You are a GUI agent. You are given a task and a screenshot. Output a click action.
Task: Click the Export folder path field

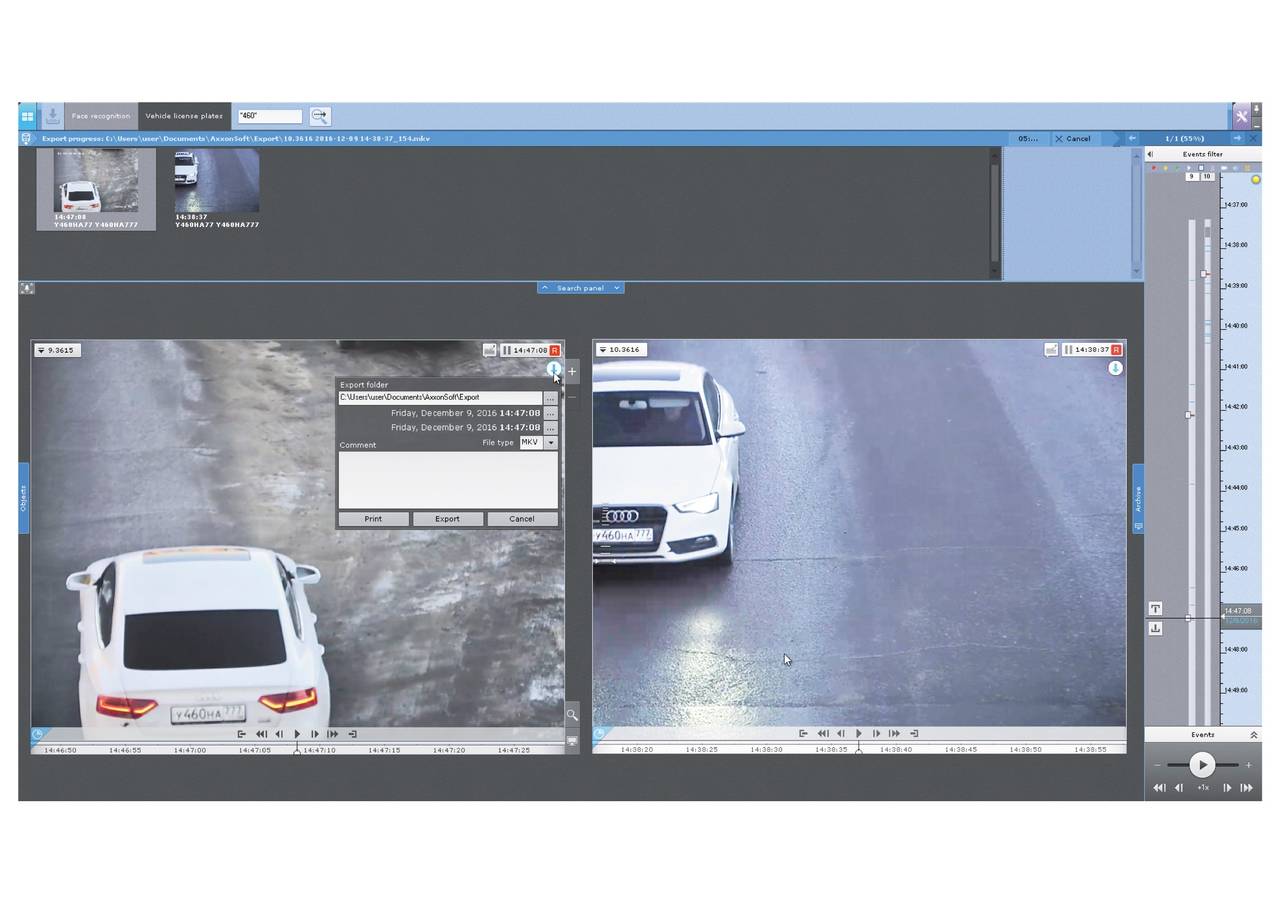pyautogui.click(x=440, y=398)
